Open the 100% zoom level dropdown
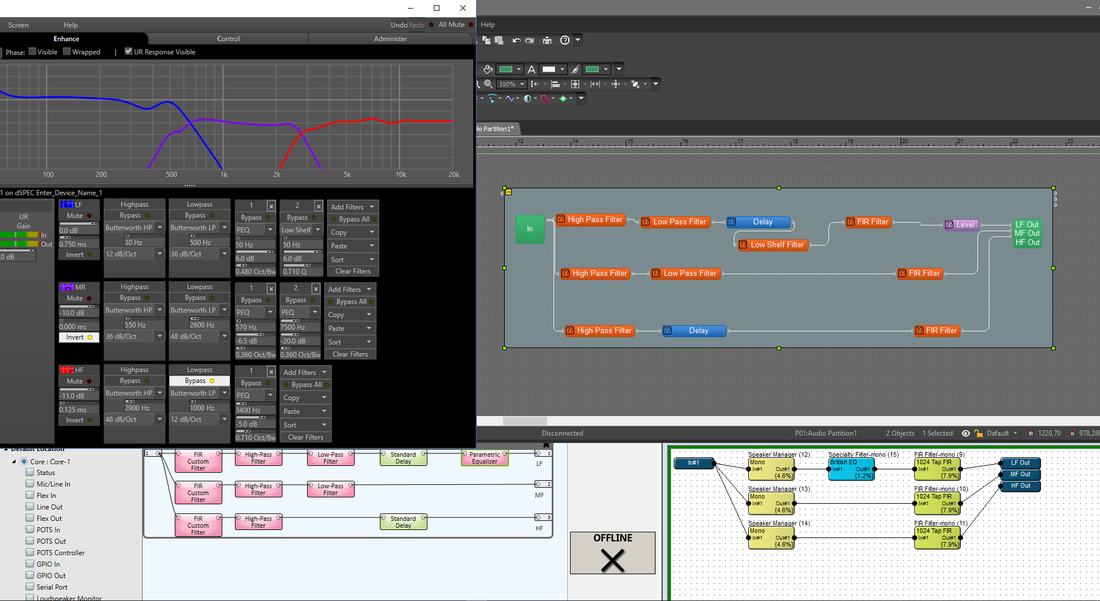This screenshot has width=1100, height=601. tap(510, 84)
